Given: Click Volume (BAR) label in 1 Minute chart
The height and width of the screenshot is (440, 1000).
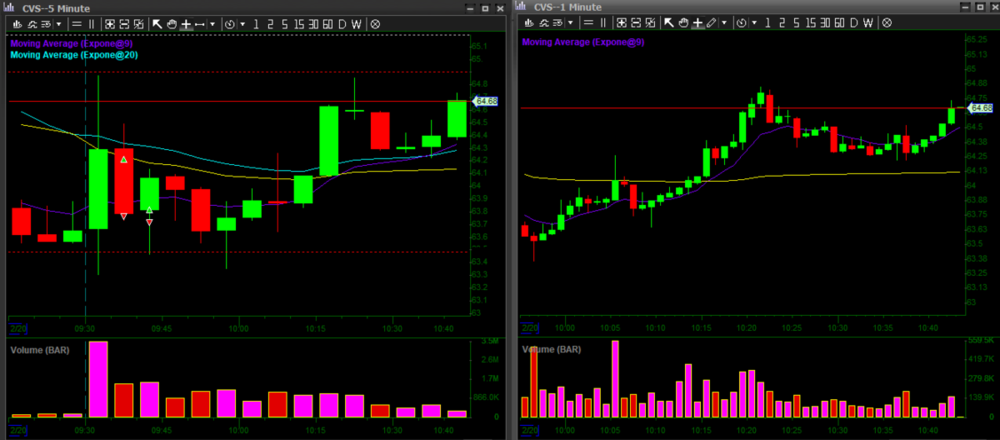Looking at the screenshot, I should [x=551, y=350].
